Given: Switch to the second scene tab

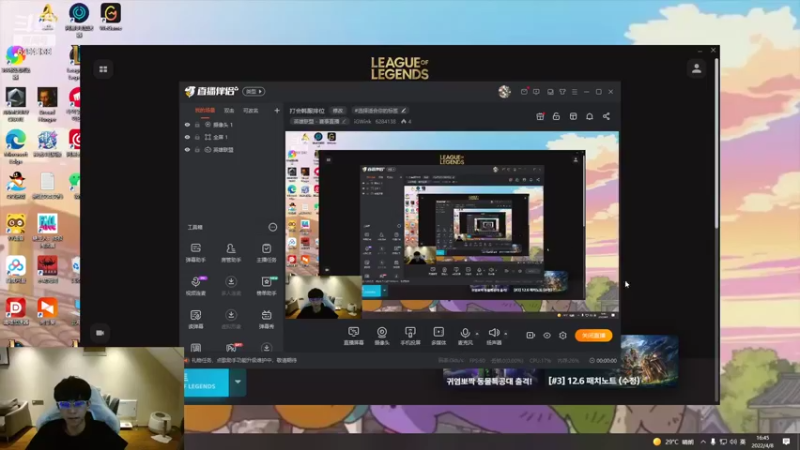Looking at the screenshot, I should point(229,110).
